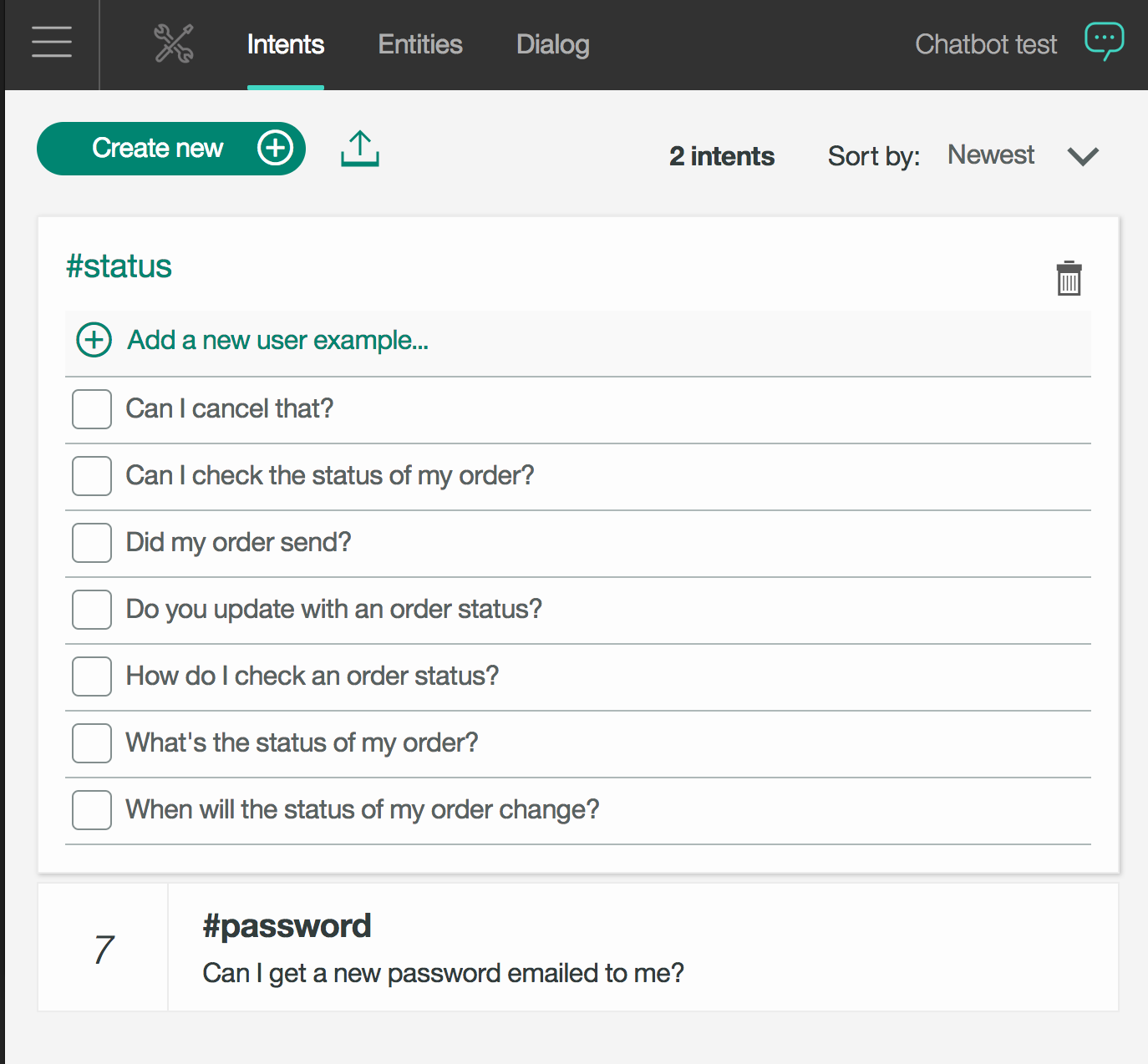Viewport: 1148px width, 1064px height.
Task: Click the plus circle in Create new
Action: 275,148
